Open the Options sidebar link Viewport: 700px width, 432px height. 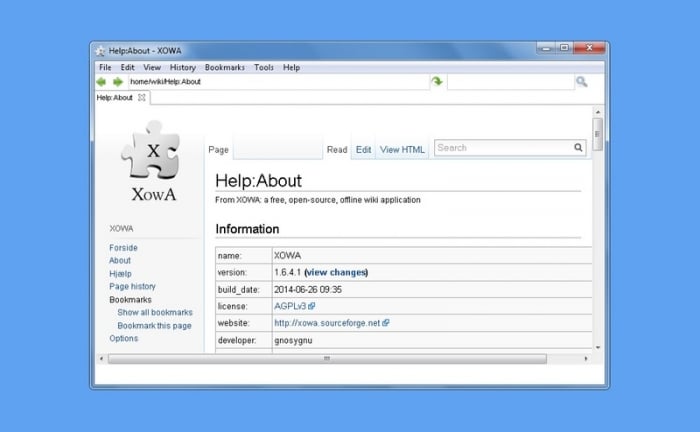[124, 338]
